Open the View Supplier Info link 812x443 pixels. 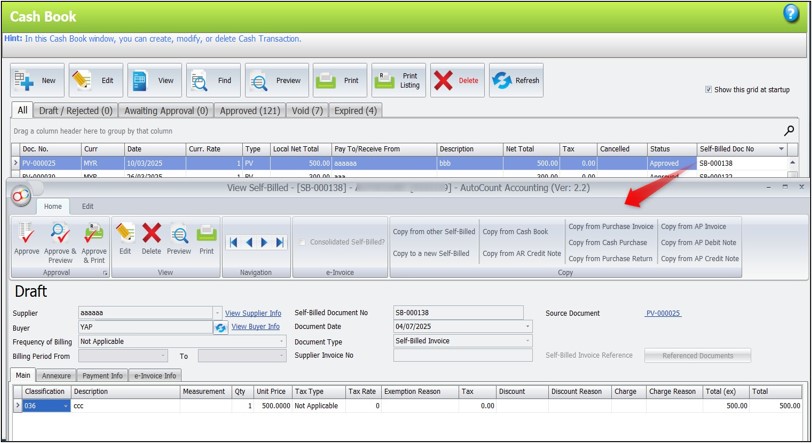coord(252,313)
